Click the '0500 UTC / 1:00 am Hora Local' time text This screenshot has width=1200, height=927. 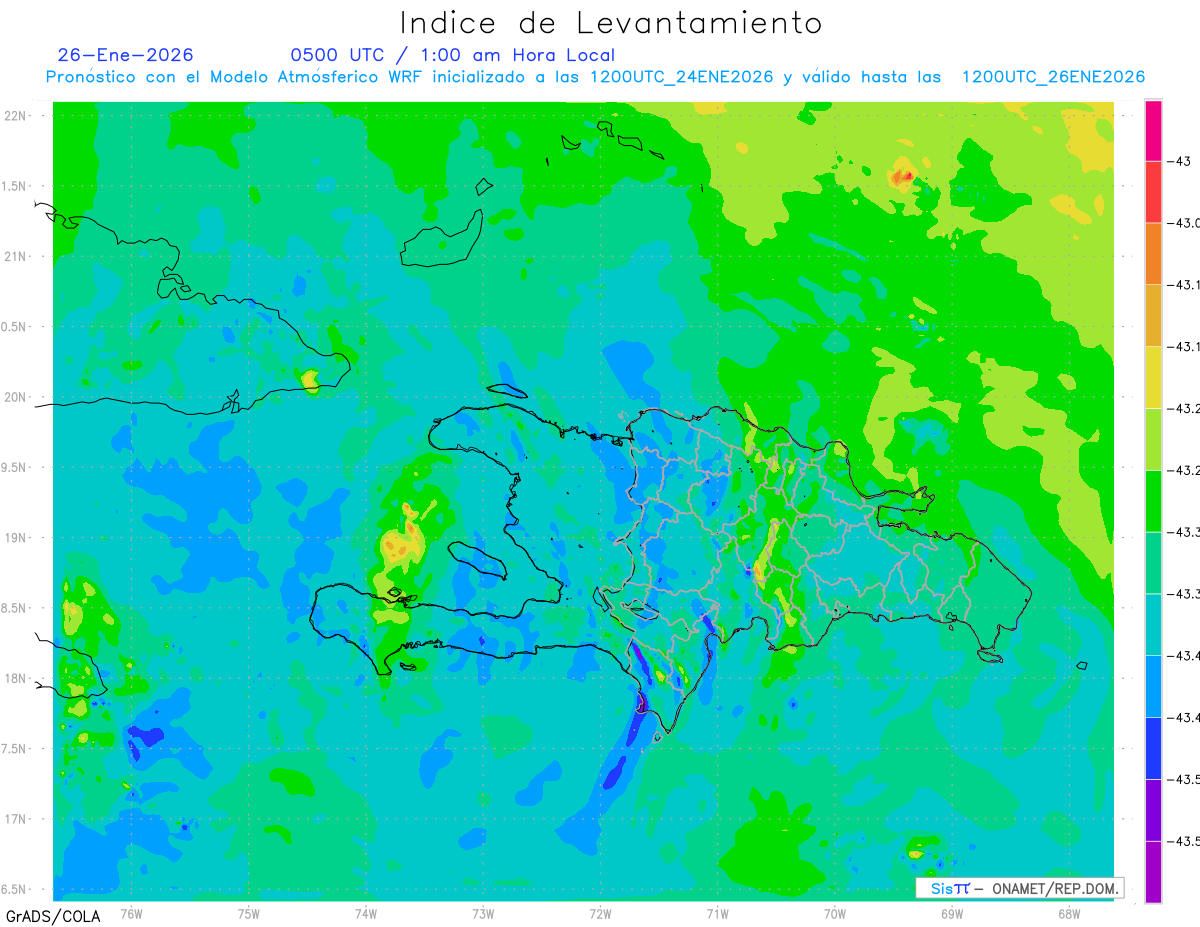[x=452, y=55]
